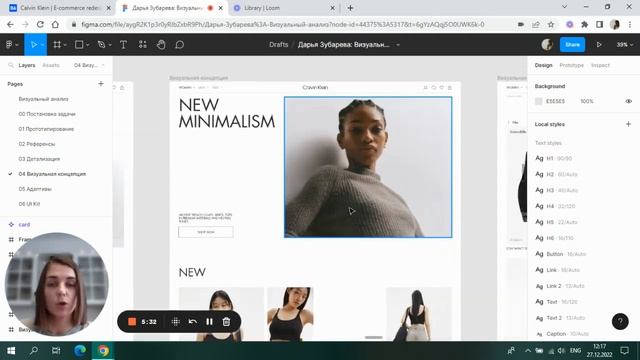Select the hero model image on canvas
The width and height of the screenshot is (640, 360).
point(368,167)
